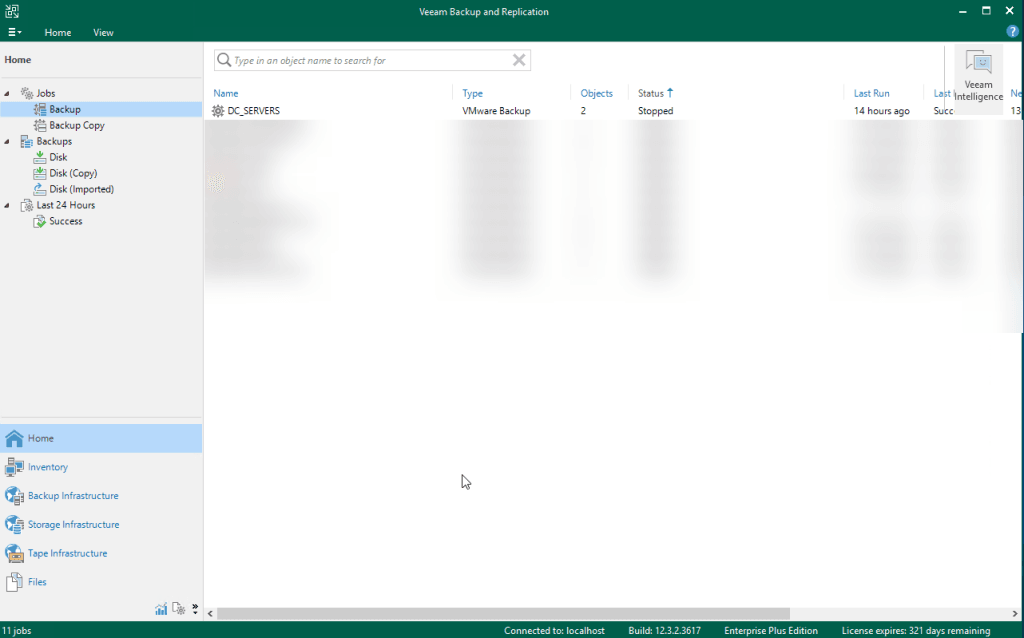Screen dimensions: 1024x638
Task: Open the View ribbon tab
Action: pyautogui.click(x=103, y=32)
